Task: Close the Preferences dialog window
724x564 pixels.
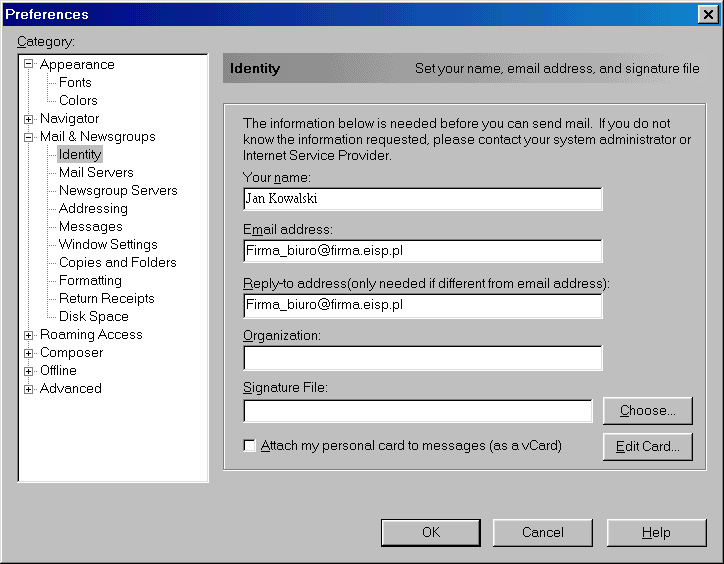Action: (707, 14)
